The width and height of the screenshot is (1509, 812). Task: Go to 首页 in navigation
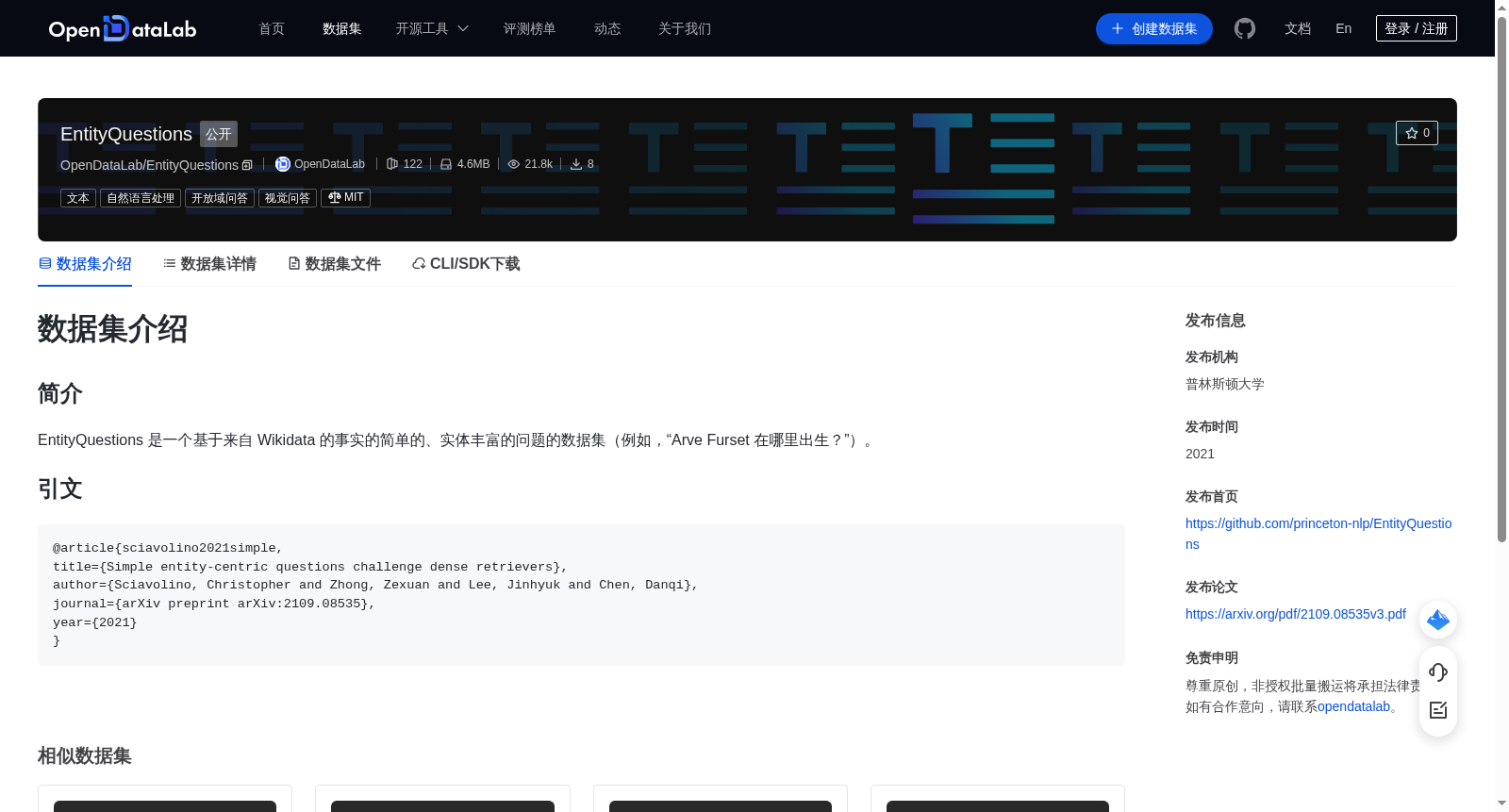[x=272, y=28]
